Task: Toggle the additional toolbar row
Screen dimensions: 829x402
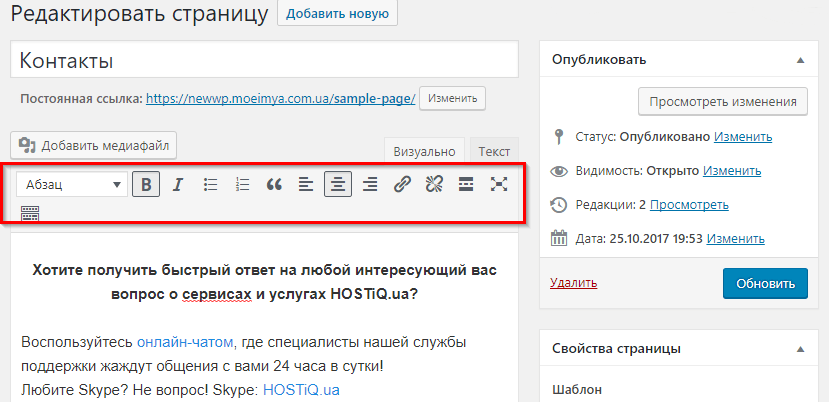Action: pyautogui.click(x=30, y=213)
